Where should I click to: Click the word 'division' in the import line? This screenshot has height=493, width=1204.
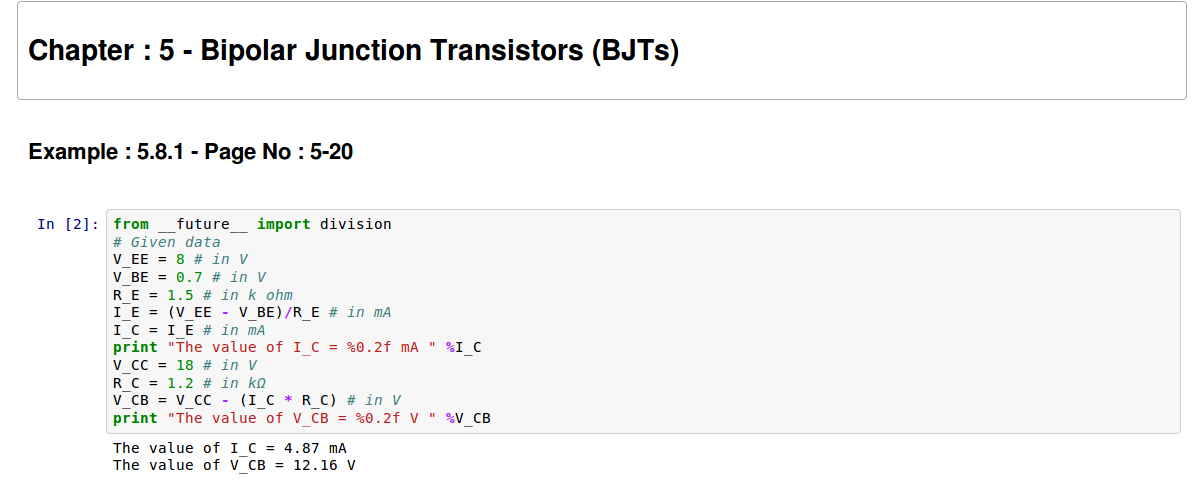355,224
